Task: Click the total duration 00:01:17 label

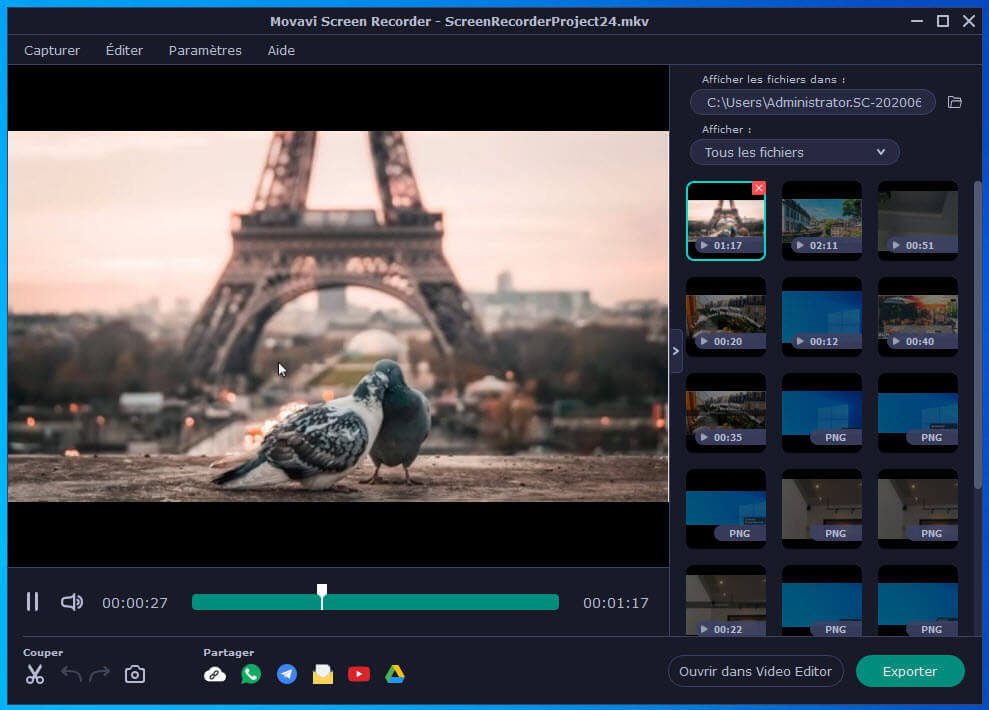Action: pos(616,603)
